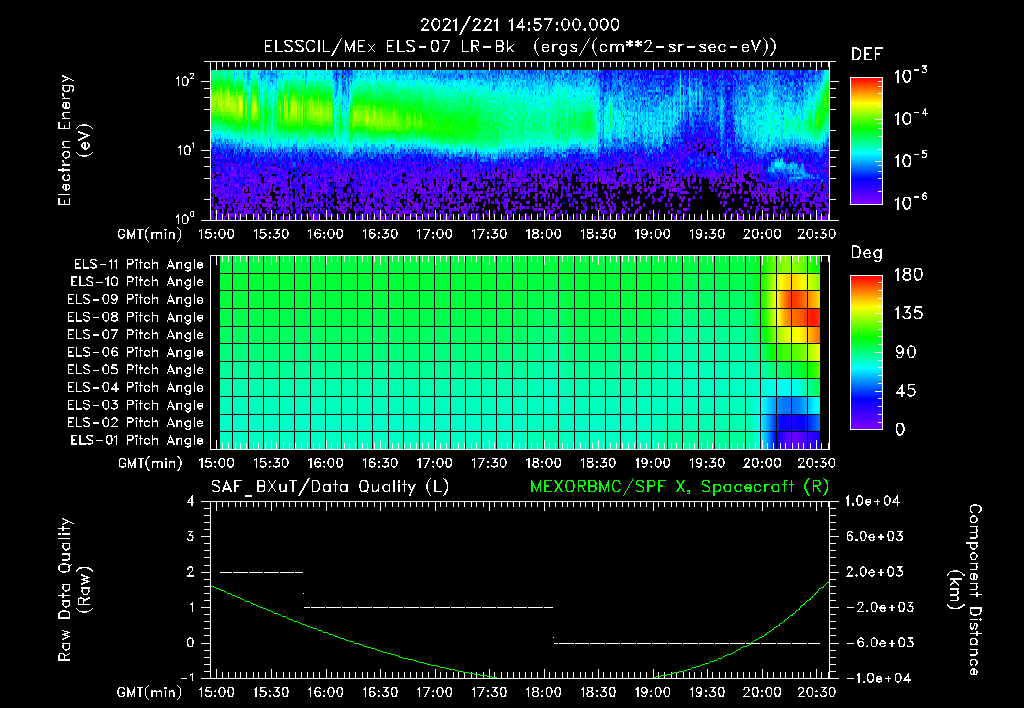Click the 45 value on Deg scale
This screenshot has height=708, width=1024.
pyautogui.click(x=906, y=391)
